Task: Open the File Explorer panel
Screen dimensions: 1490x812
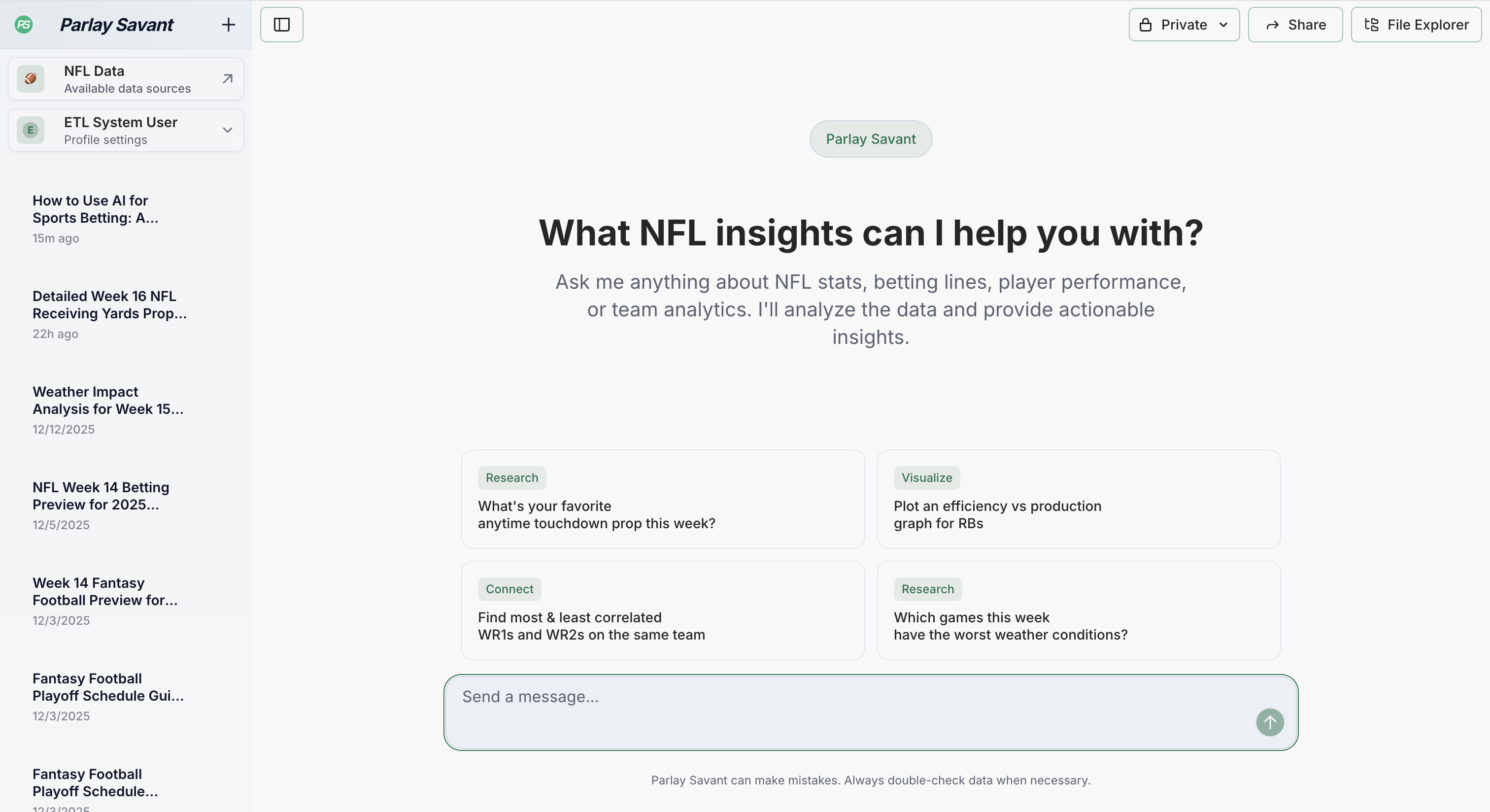Action: coord(1416,25)
